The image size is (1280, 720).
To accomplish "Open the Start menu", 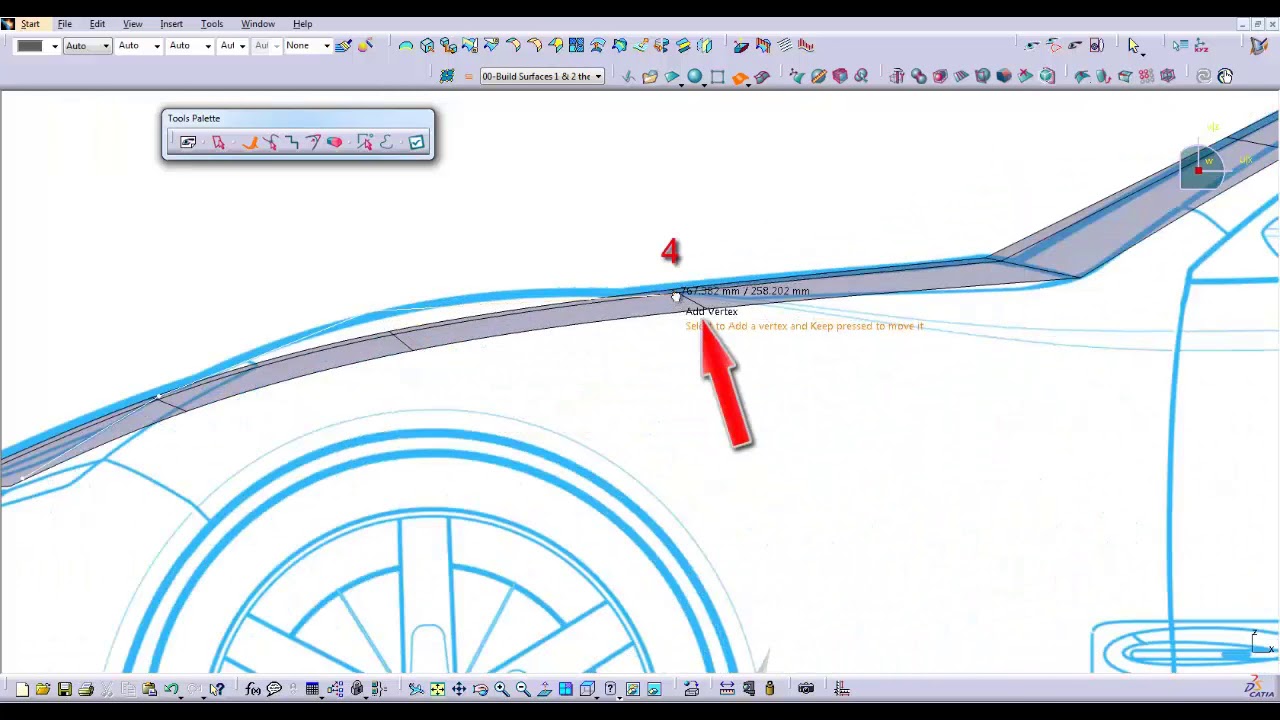I will (30, 24).
